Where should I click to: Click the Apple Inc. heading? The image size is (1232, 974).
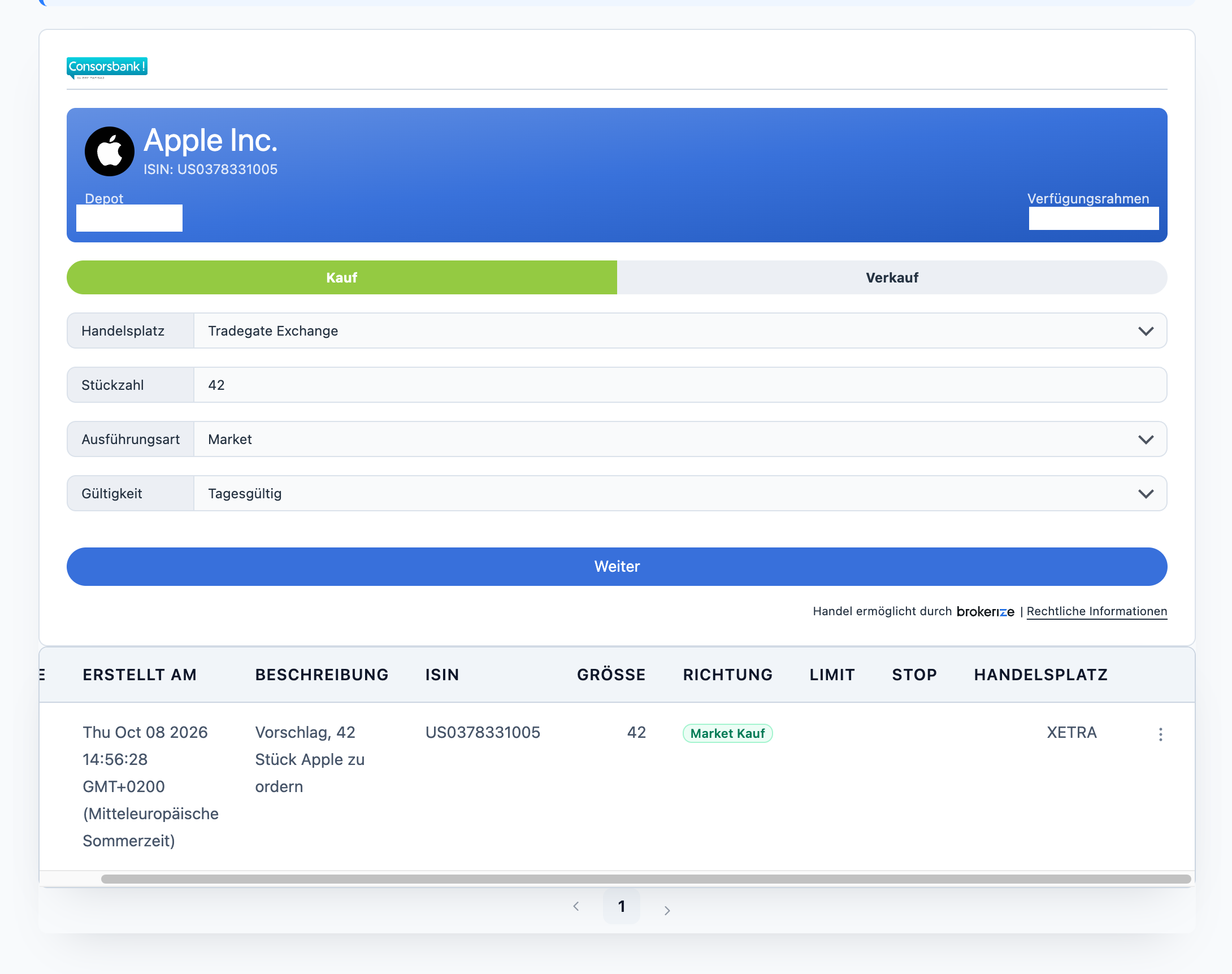coord(210,140)
